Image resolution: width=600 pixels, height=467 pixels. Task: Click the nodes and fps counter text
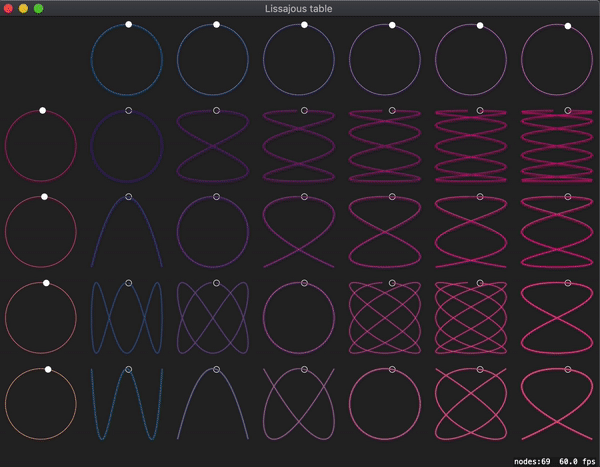(554, 460)
